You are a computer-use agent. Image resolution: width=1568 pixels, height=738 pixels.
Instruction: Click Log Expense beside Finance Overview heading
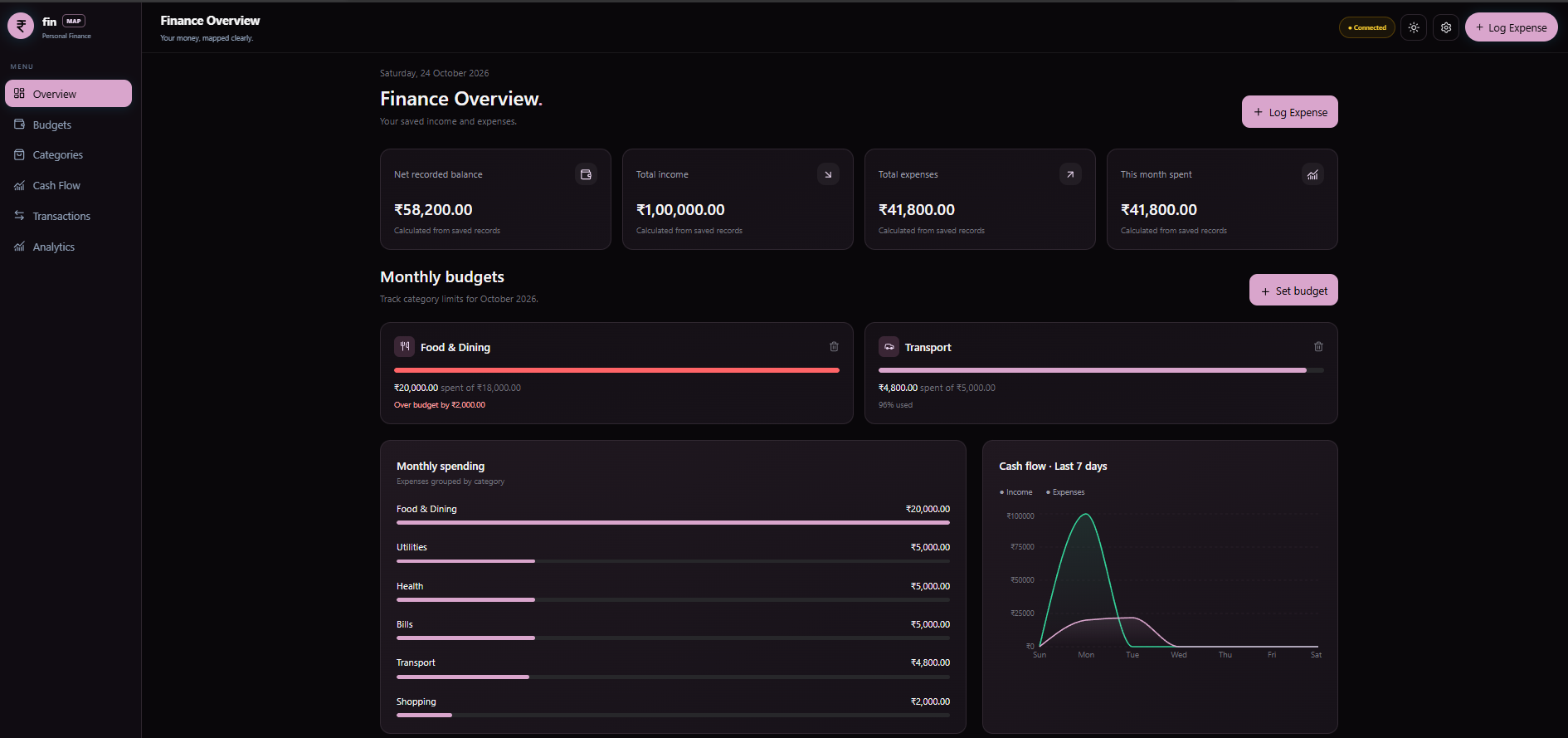pyautogui.click(x=1289, y=112)
